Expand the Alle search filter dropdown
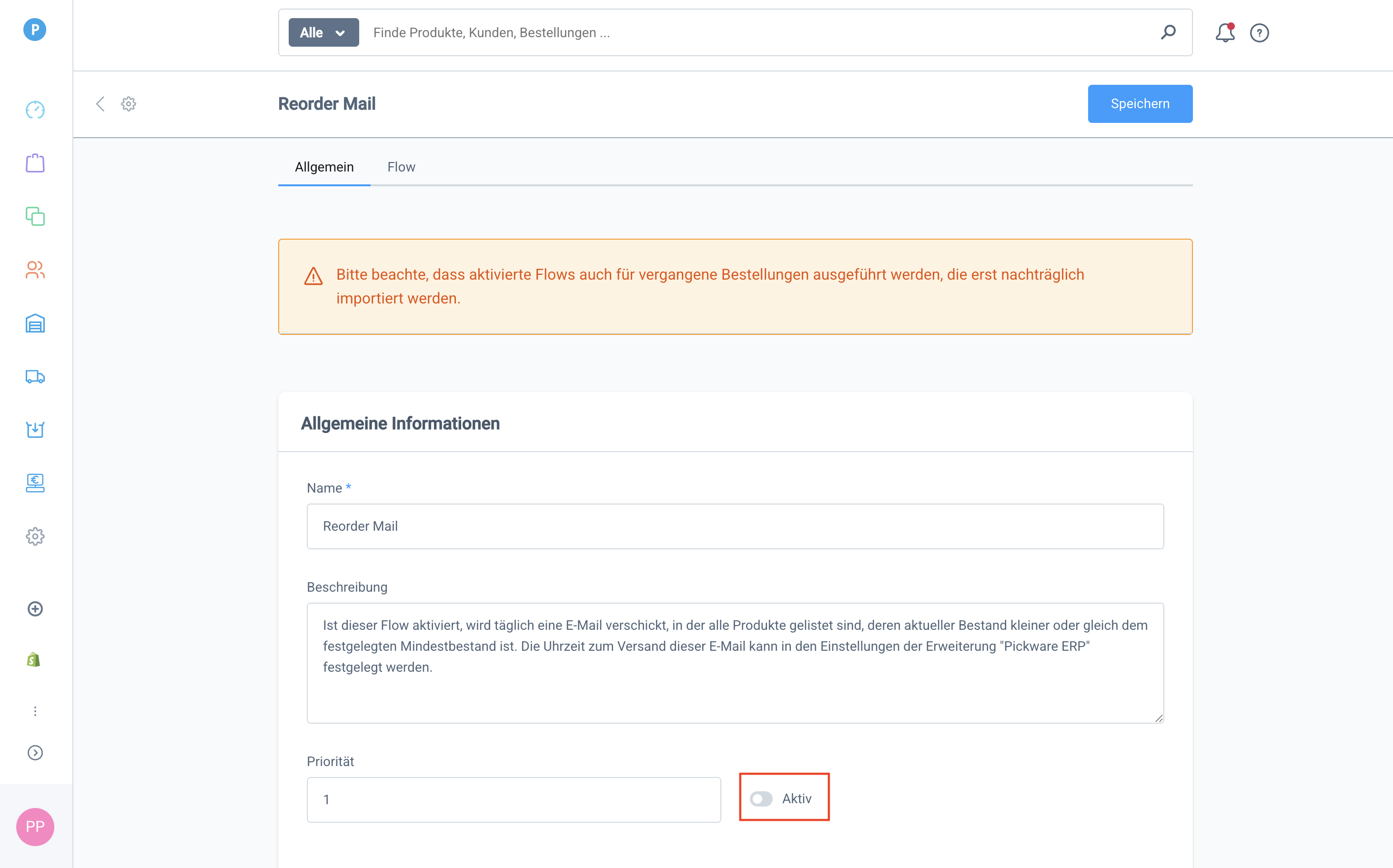Viewport: 1393px width, 868px height. point(323,33)
